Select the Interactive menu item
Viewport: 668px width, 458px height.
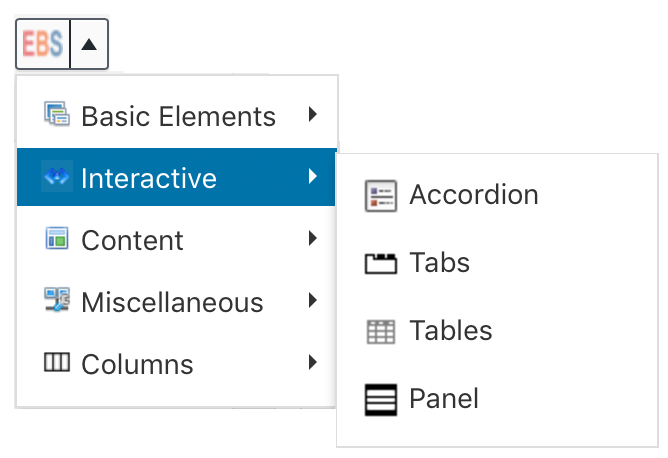[176, 177]
